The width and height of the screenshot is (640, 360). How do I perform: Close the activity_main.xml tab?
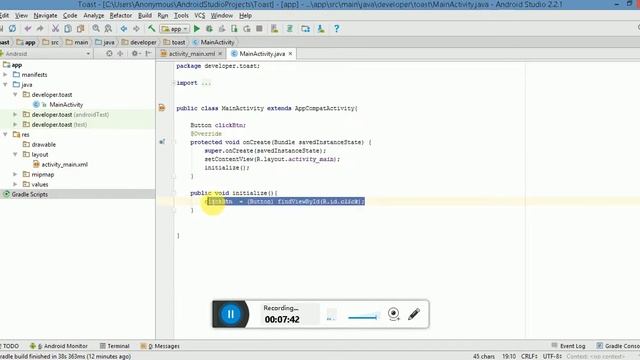pos(220,53)
